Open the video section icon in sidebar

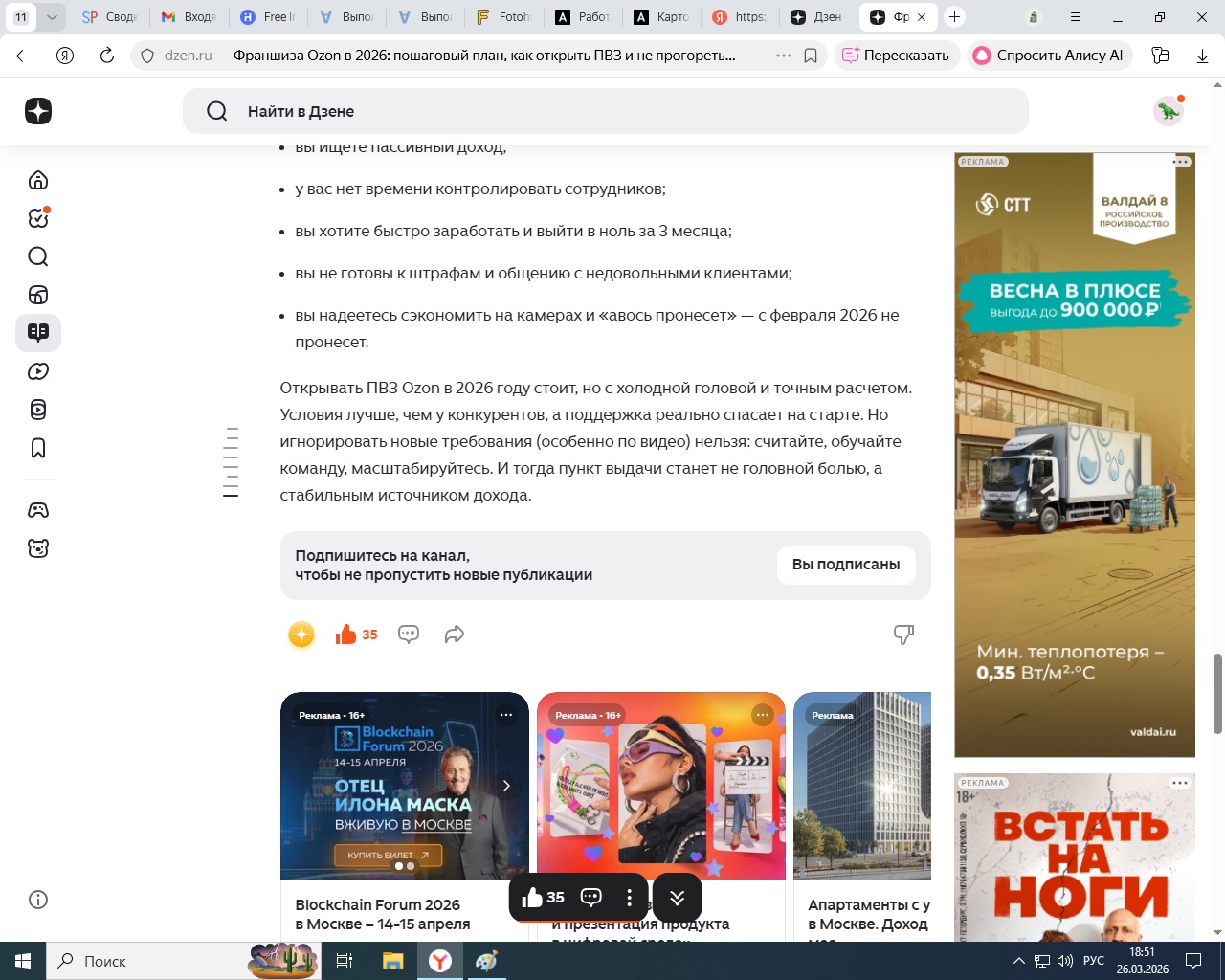38,371
